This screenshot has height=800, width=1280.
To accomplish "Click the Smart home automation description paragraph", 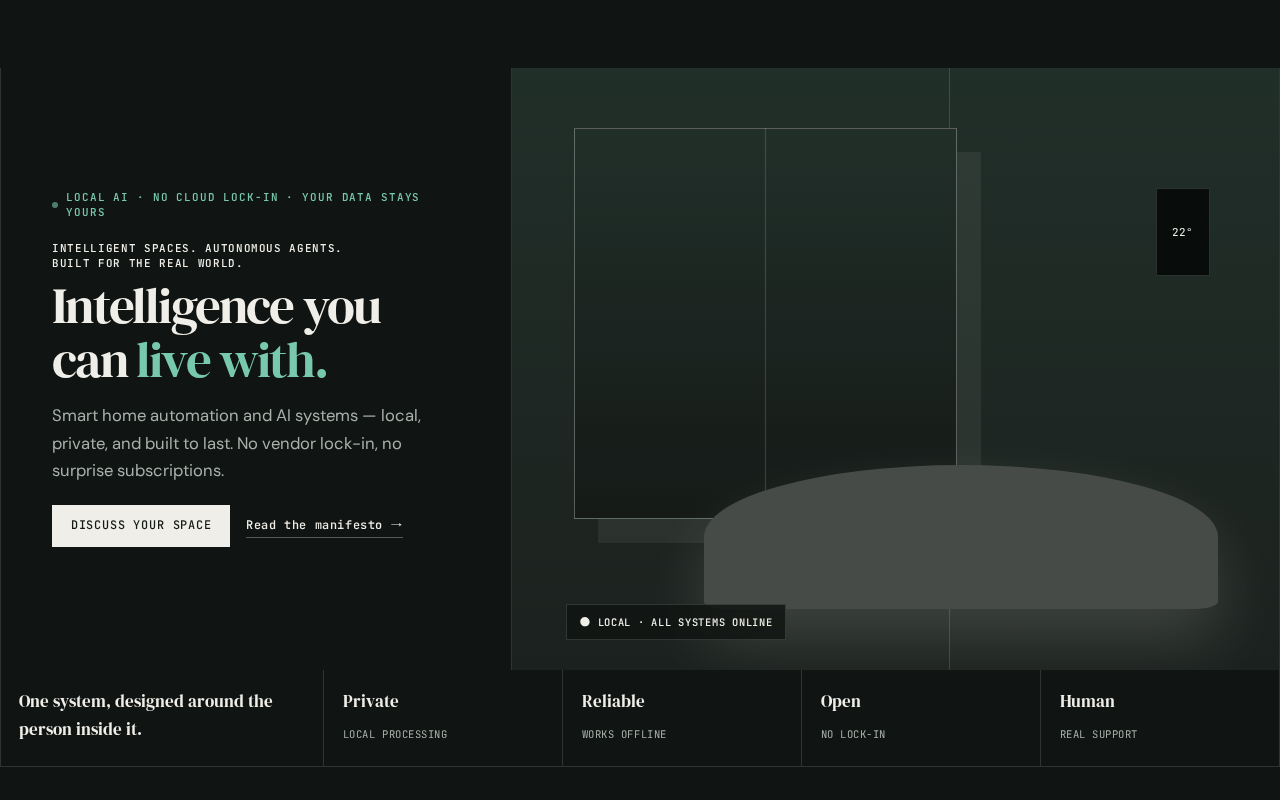I will point(237,443).
